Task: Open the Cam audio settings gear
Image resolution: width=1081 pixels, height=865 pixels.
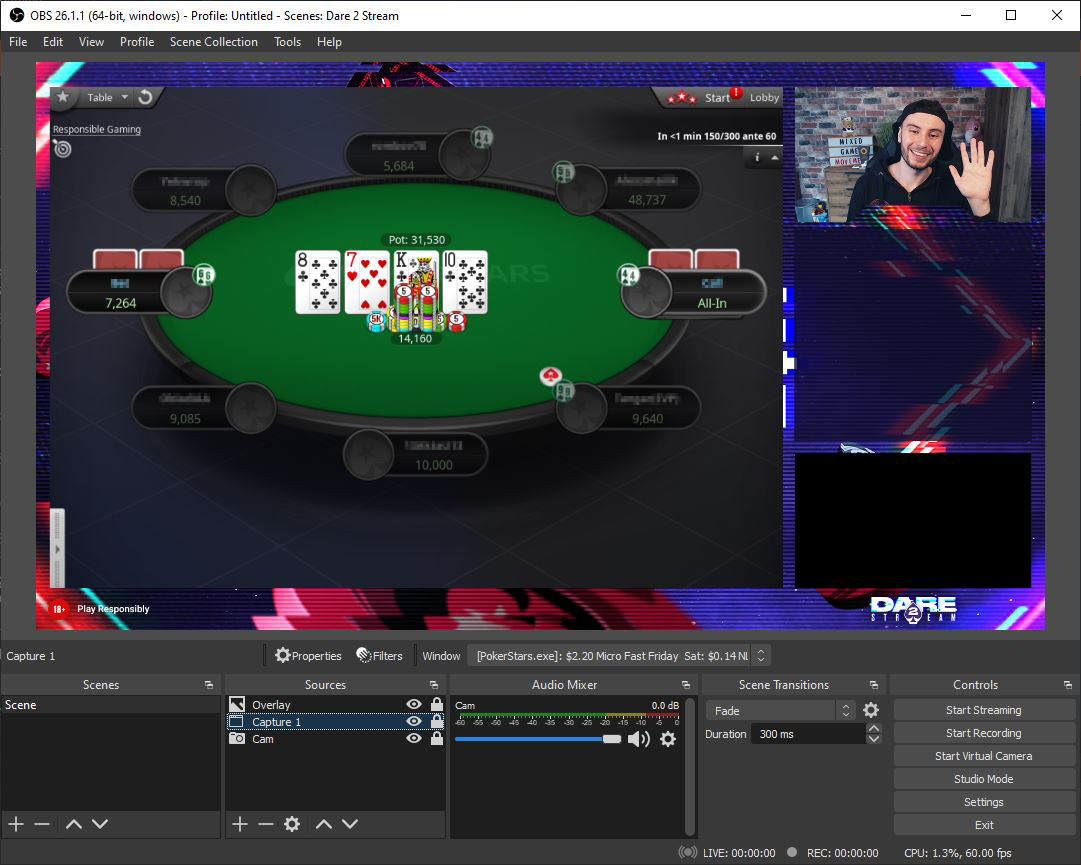Action: coord(668,741)
